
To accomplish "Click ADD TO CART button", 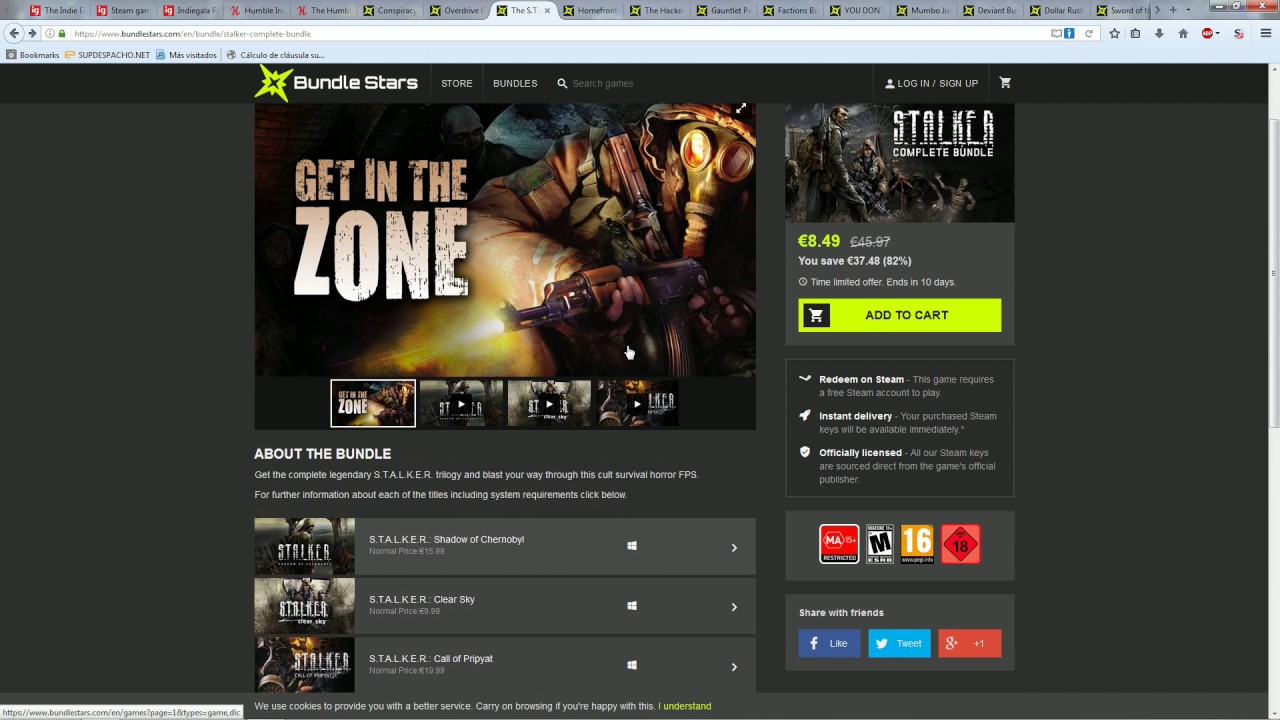I will click(x=899, y=315).
